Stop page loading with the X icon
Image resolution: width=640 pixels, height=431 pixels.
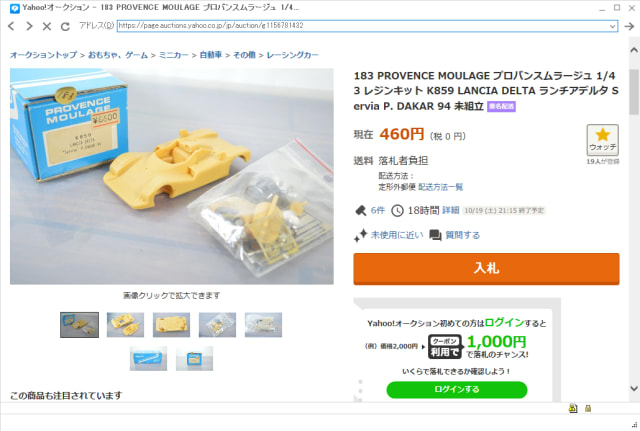tap(47, 27)
